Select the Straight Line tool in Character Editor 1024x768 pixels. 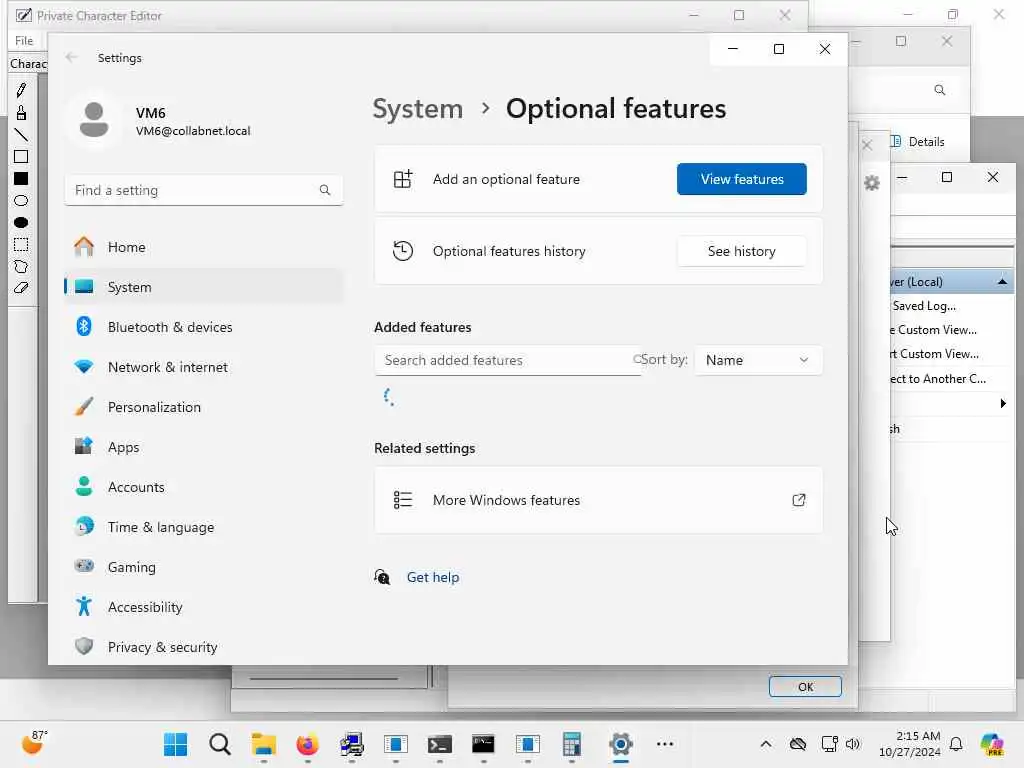21,135
